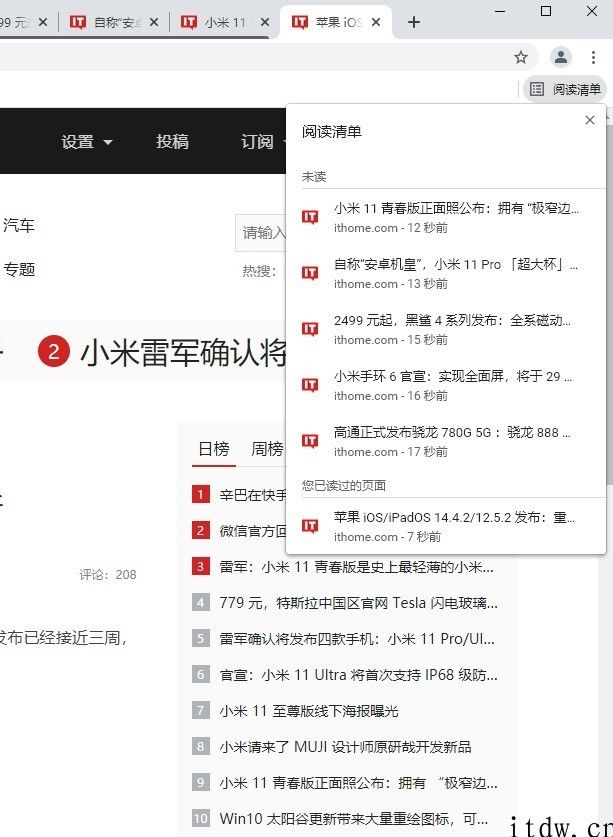Open rank 4 article 779 元，特斯拉中国区官网

[x=358, y=603]
